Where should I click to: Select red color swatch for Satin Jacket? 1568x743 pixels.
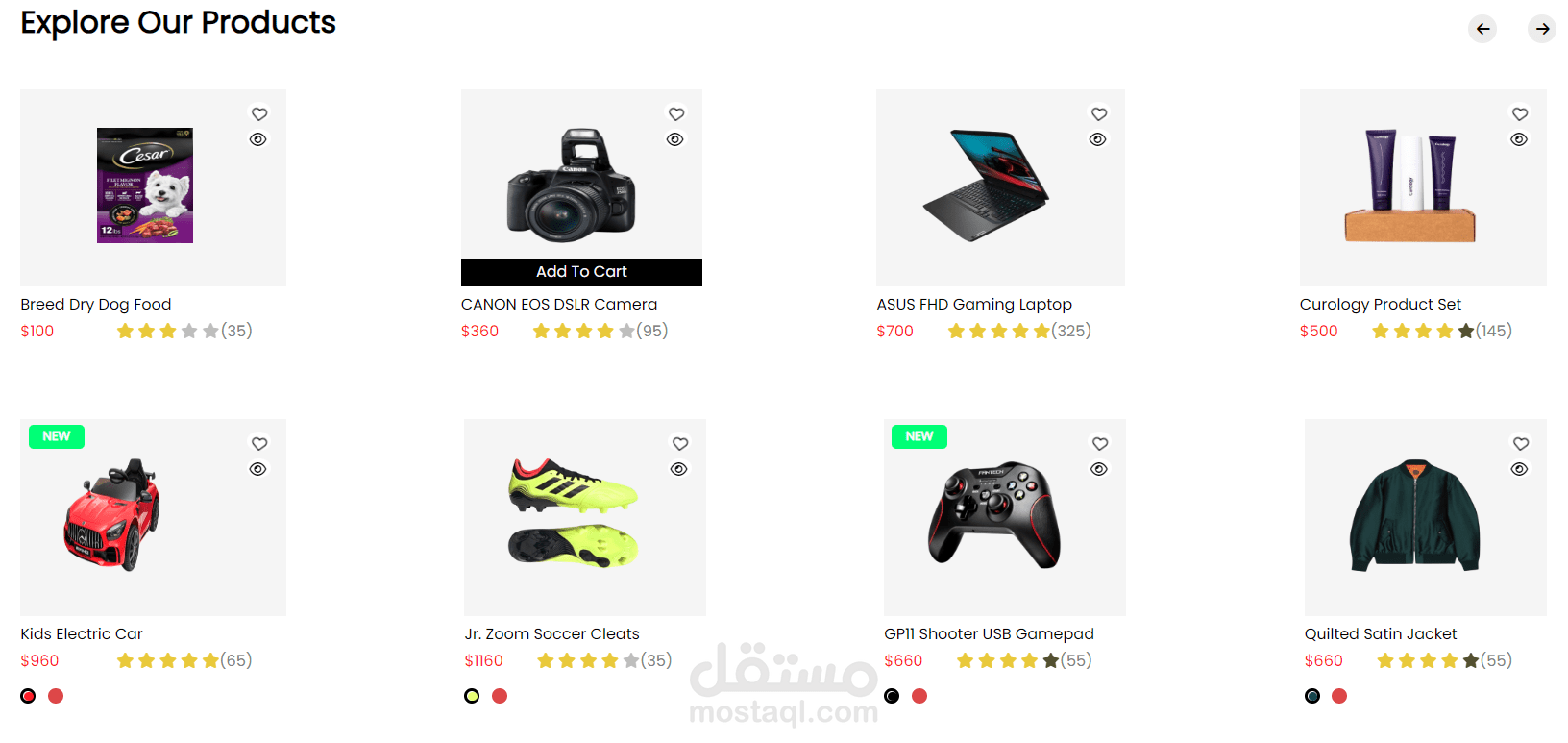pyautogui.click(x=1339, y=696)
